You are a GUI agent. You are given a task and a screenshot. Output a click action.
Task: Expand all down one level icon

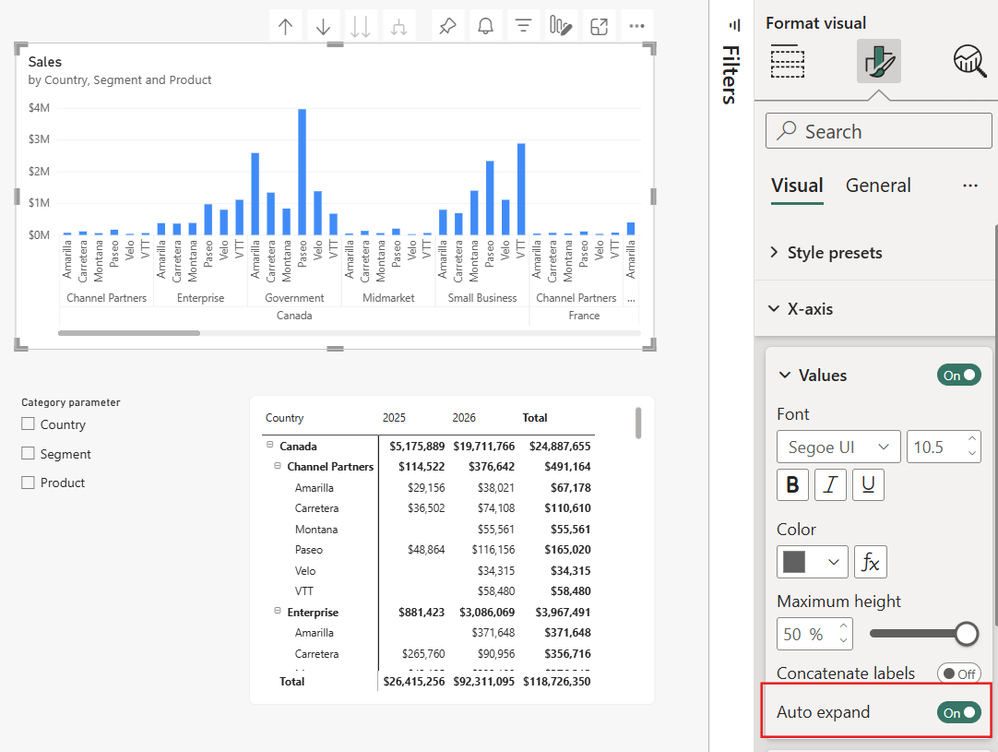[x=399, y=27]
